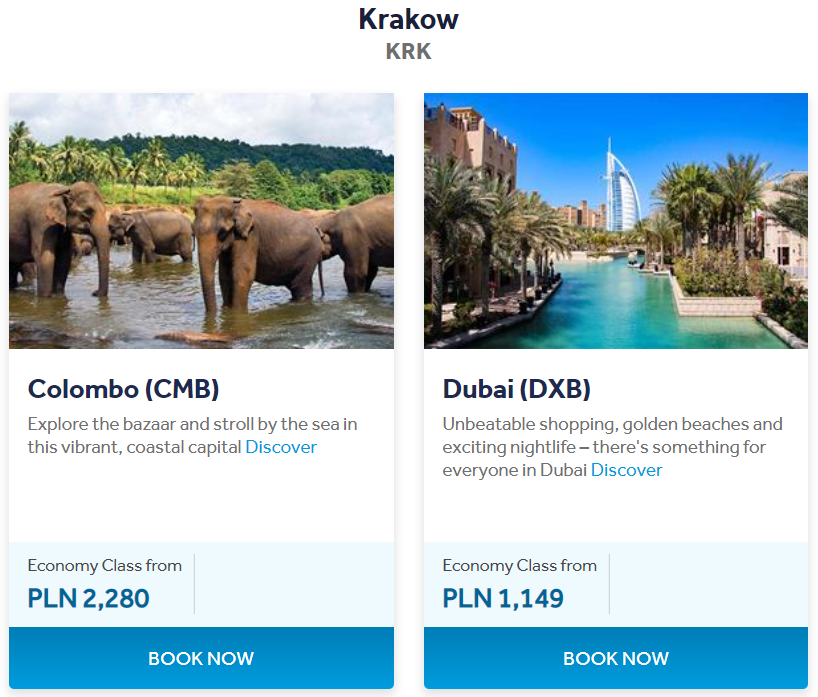Image resolution: width=818 pixels, height=697 pixels.
Task: Follow the Discover link for Dubai
Action: (627, 470)
